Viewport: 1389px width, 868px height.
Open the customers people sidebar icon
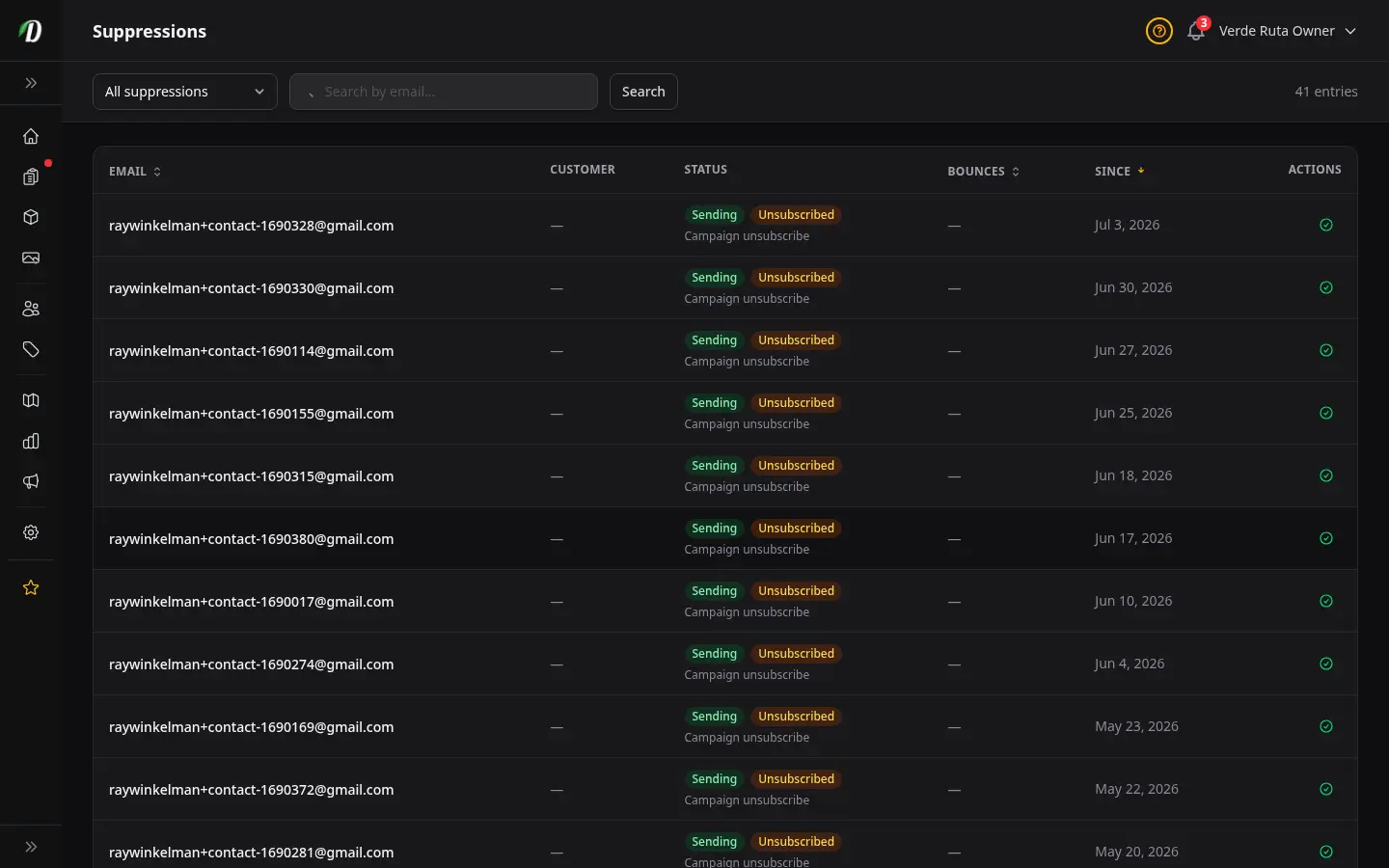pos(31,309)
